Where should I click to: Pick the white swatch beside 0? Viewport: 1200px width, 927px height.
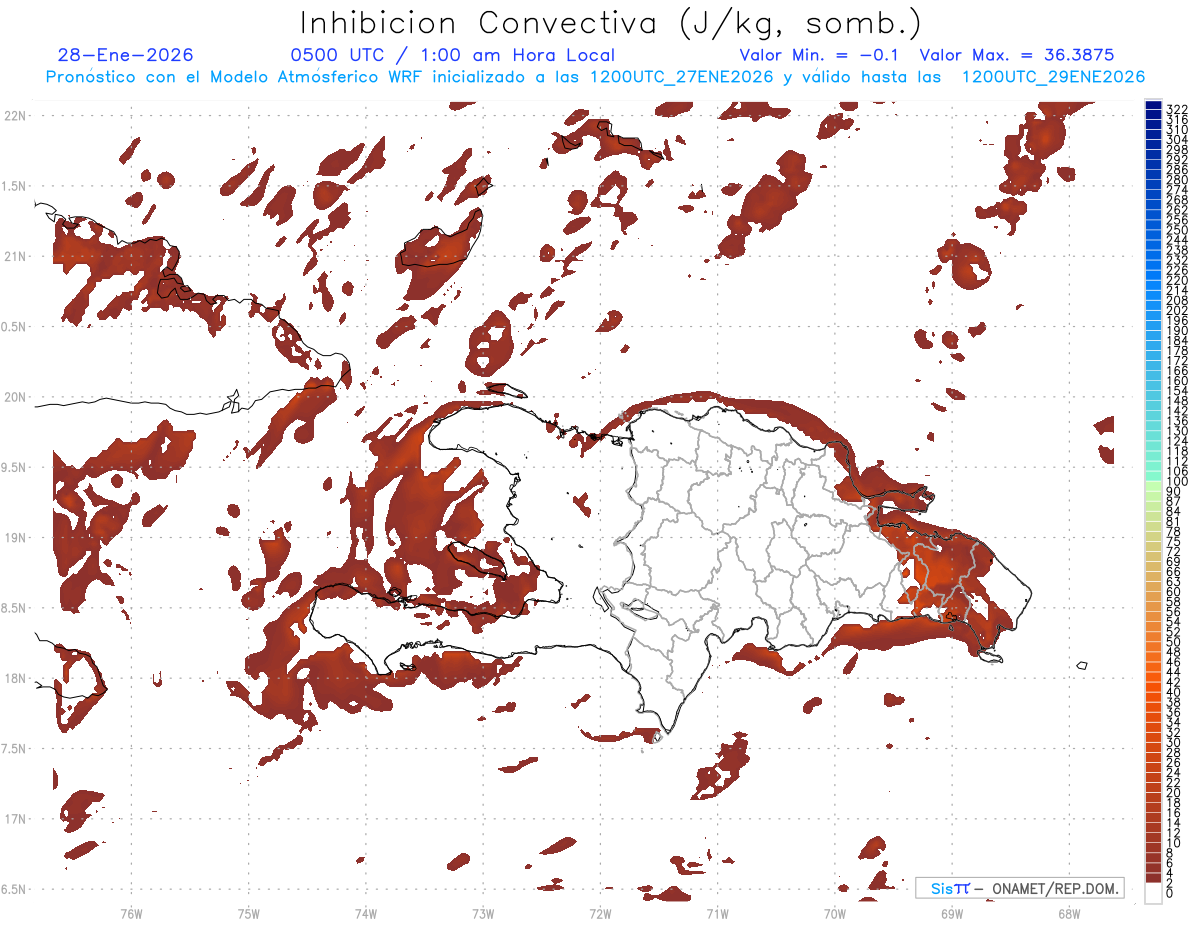[x=1153, y=893]
